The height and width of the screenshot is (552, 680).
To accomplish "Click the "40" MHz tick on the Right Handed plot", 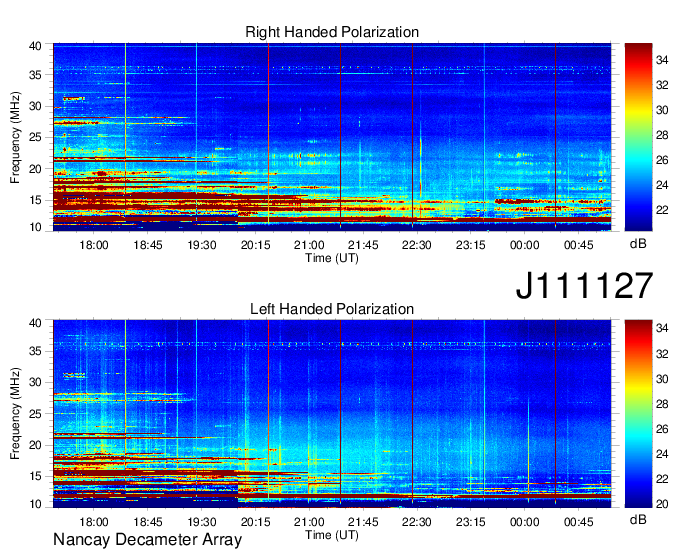I will 35,46.
